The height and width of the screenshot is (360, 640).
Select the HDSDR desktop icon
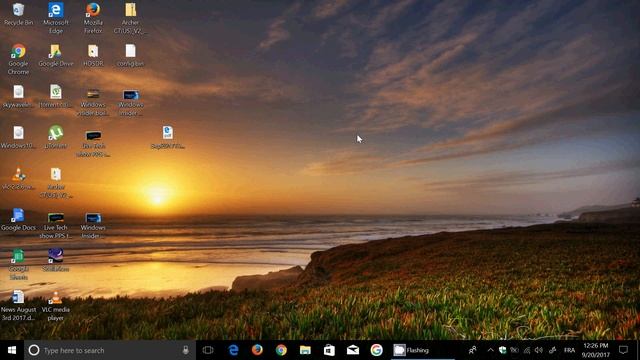[93, 55]
